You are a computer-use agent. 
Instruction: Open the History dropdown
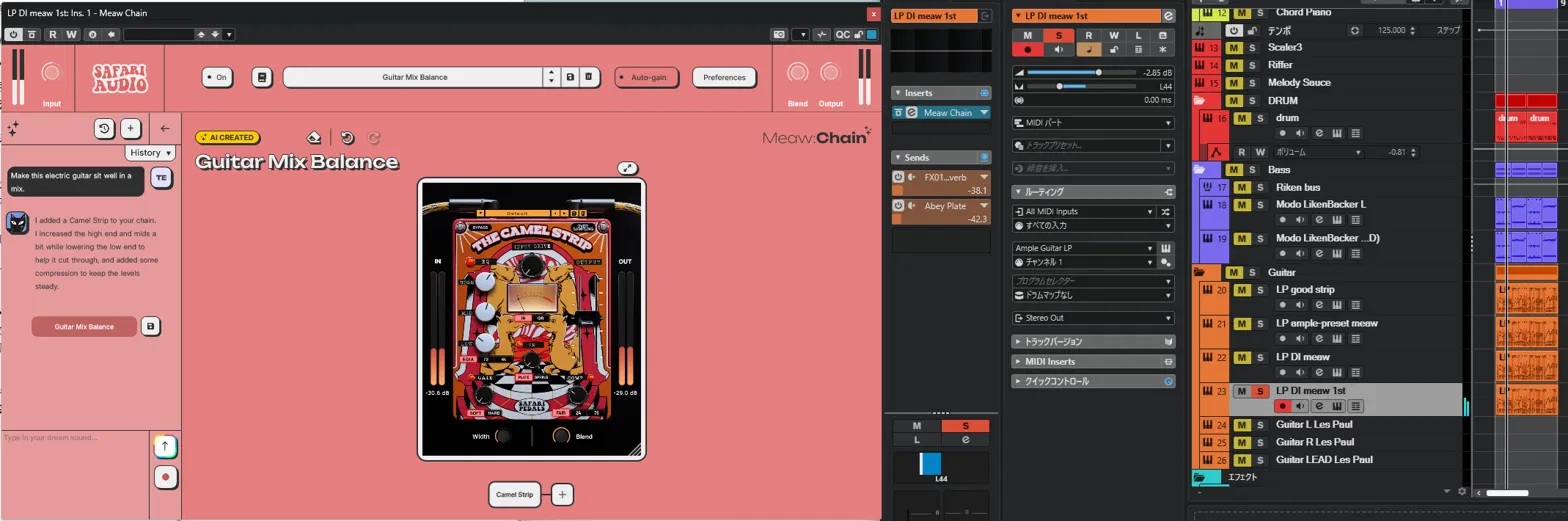(x=150, y=153)
